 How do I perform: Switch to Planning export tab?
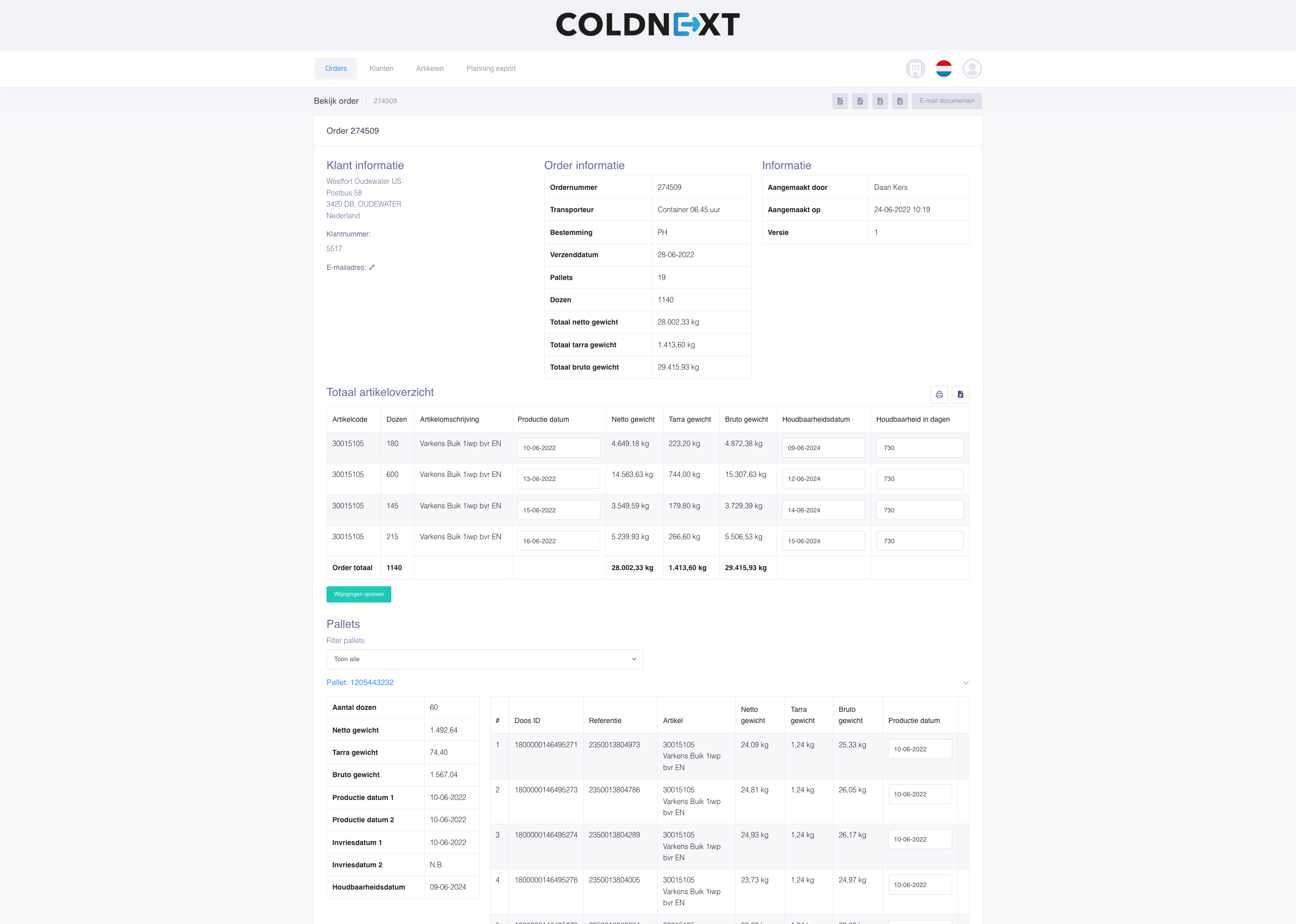click(x=491, y=68)
